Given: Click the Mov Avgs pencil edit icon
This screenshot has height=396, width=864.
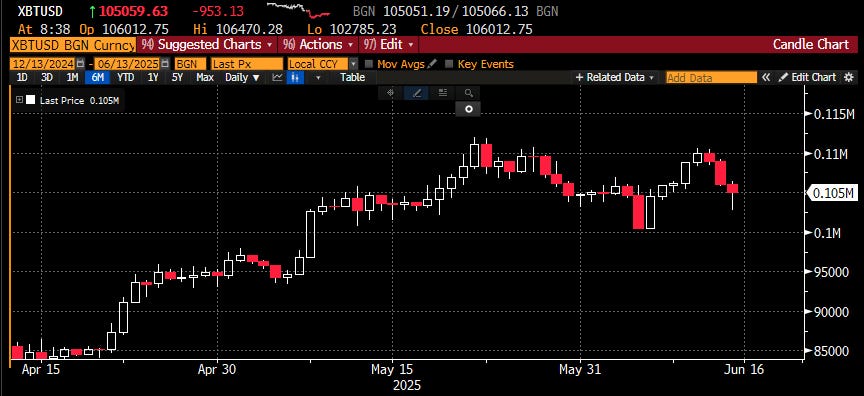Looking at the screenshot, I should coord(433,64).
